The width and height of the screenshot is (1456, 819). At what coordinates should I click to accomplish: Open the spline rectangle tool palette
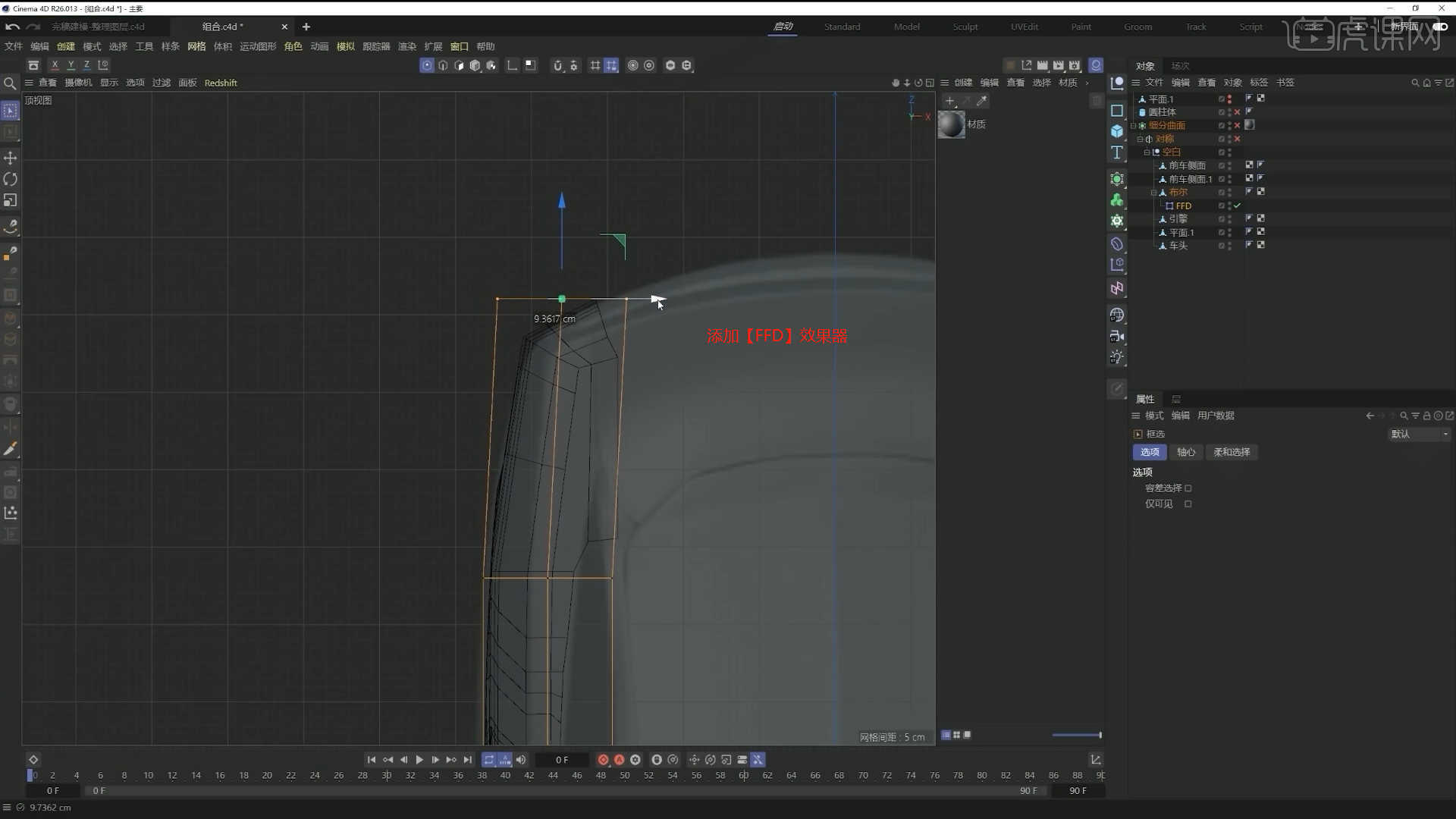[x=1117, y=111]
